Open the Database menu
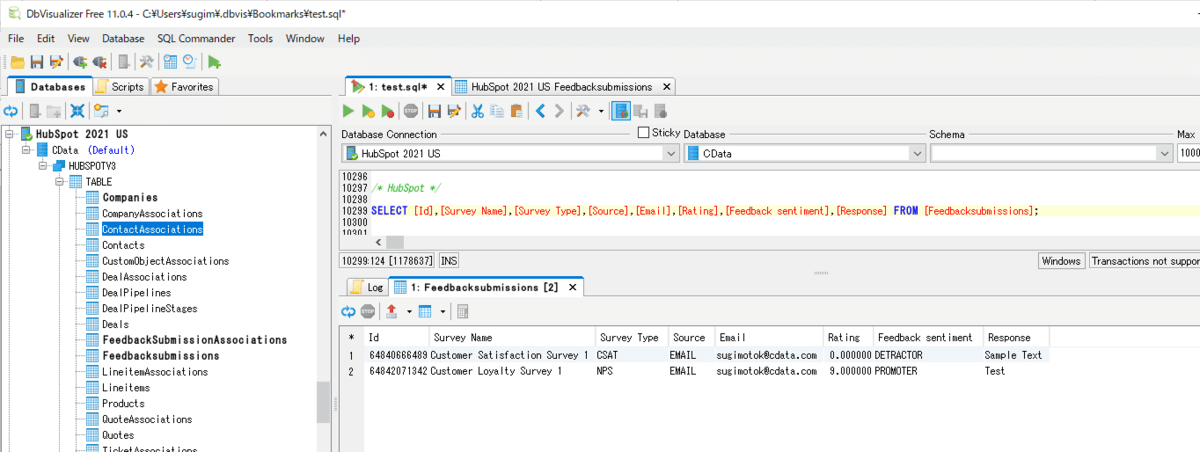The height and width of the screenshot is (452, 1200). click(123, 38)
